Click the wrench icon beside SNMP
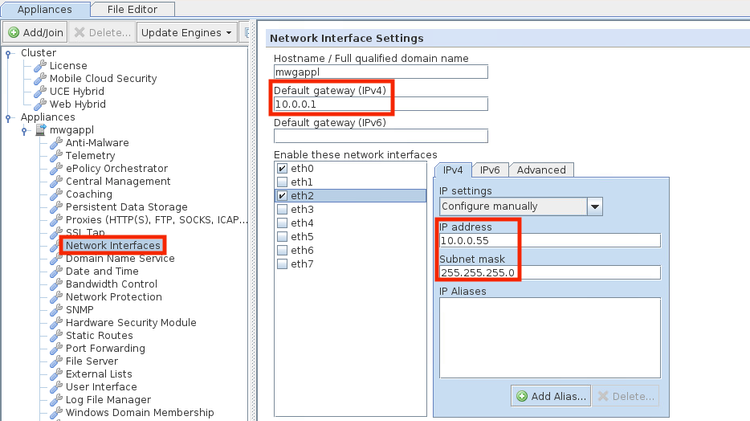The image size is (750, 421). 56,310
